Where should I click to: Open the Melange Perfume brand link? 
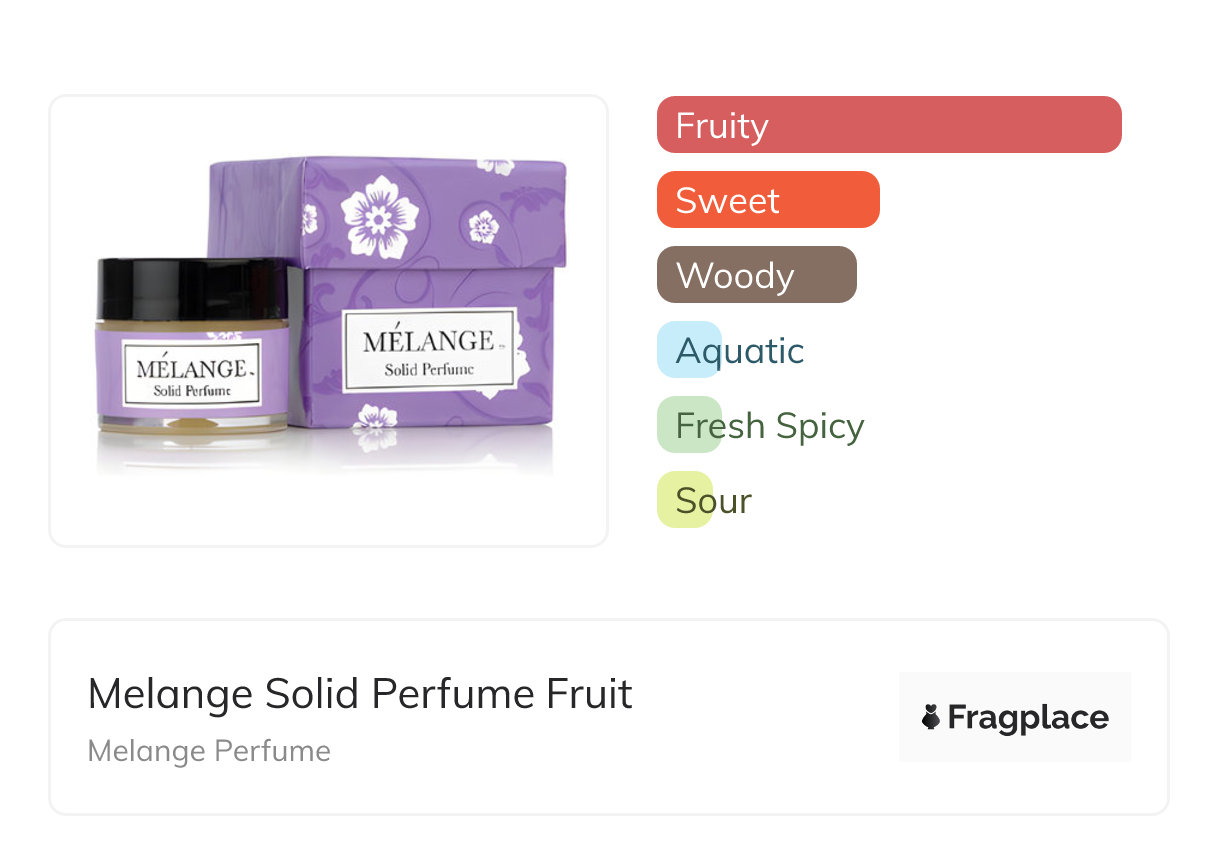tap(209, 750)
